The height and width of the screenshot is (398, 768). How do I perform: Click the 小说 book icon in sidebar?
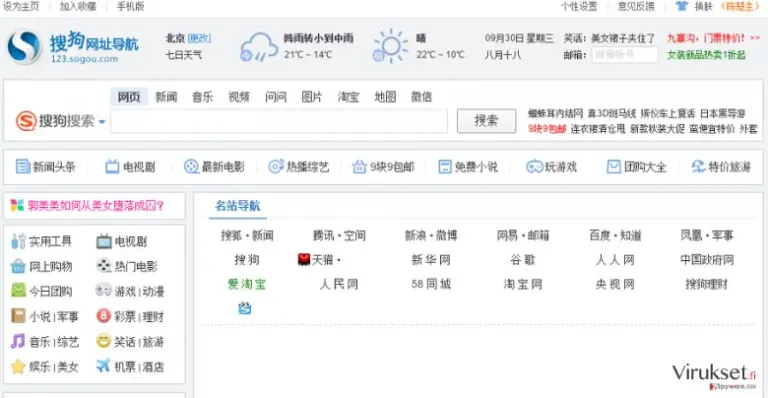tap(18, 316)
